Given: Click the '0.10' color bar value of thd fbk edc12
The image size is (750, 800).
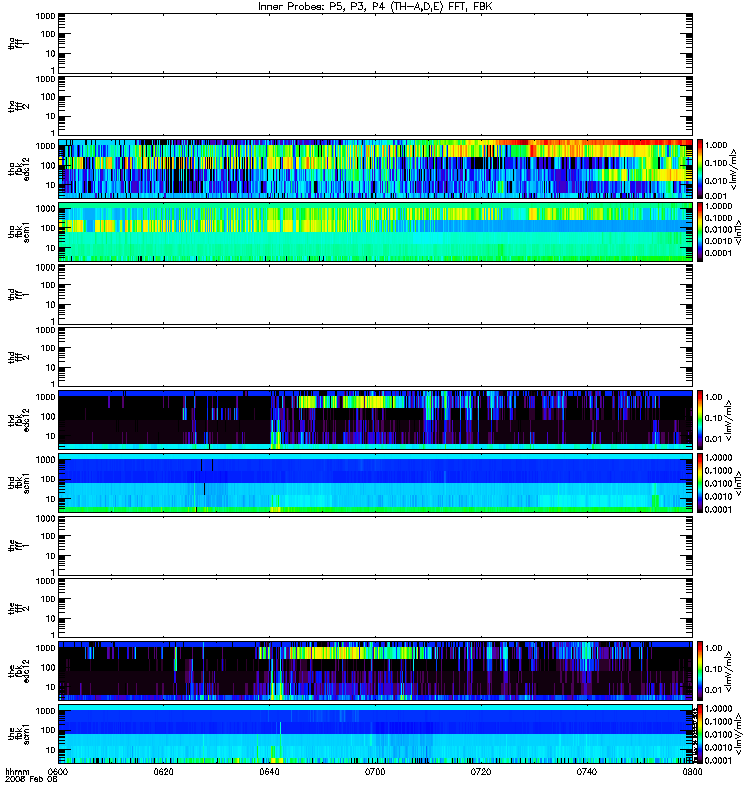Looking at the screenshot, I should coord(714,418).
